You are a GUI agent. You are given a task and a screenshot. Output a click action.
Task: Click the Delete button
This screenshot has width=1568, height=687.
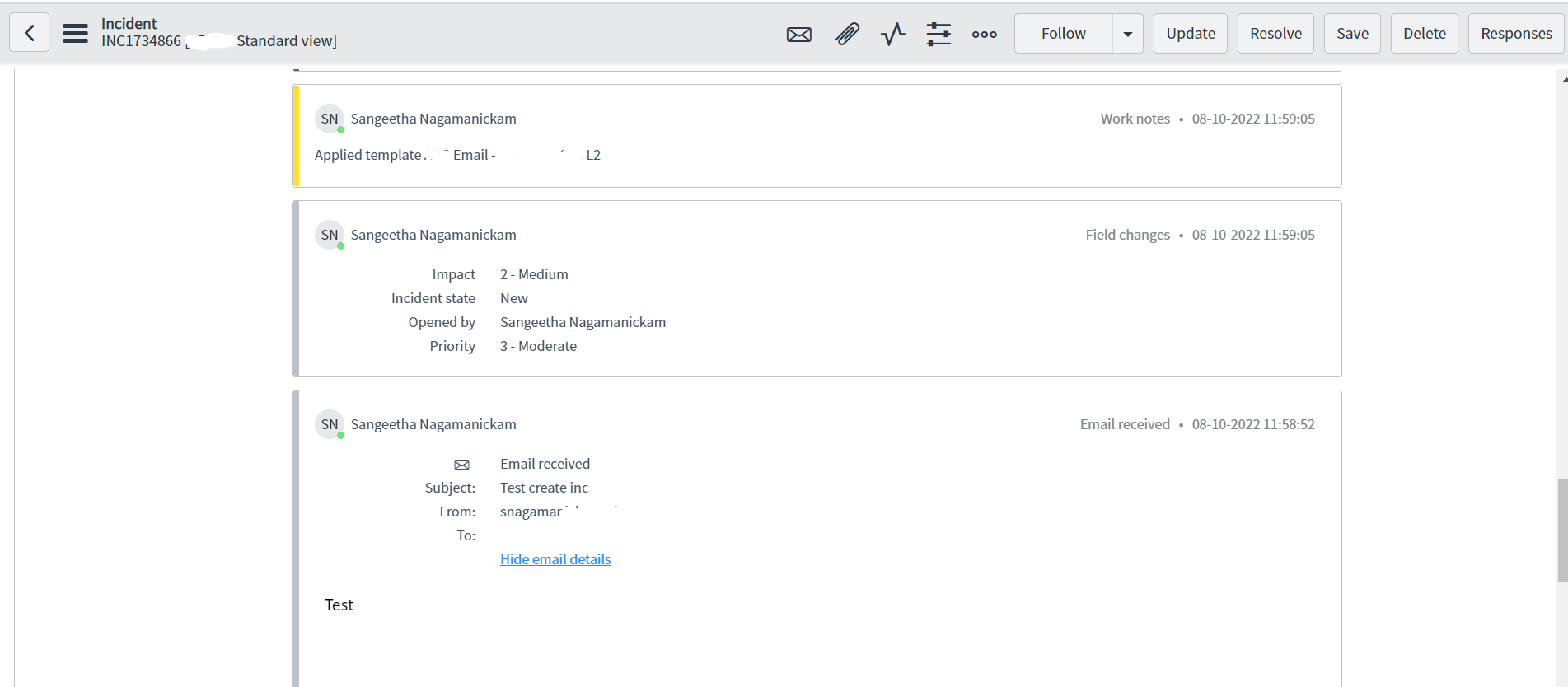point(1425,34)
